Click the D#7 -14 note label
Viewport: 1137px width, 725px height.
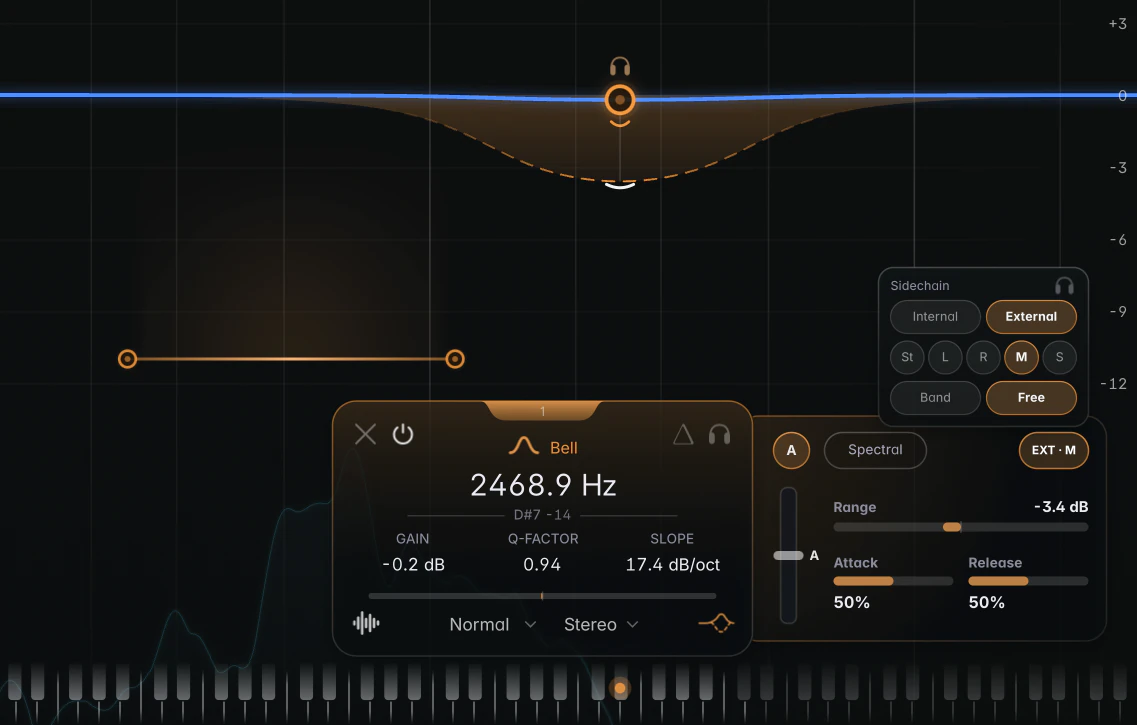click(542, 515)
